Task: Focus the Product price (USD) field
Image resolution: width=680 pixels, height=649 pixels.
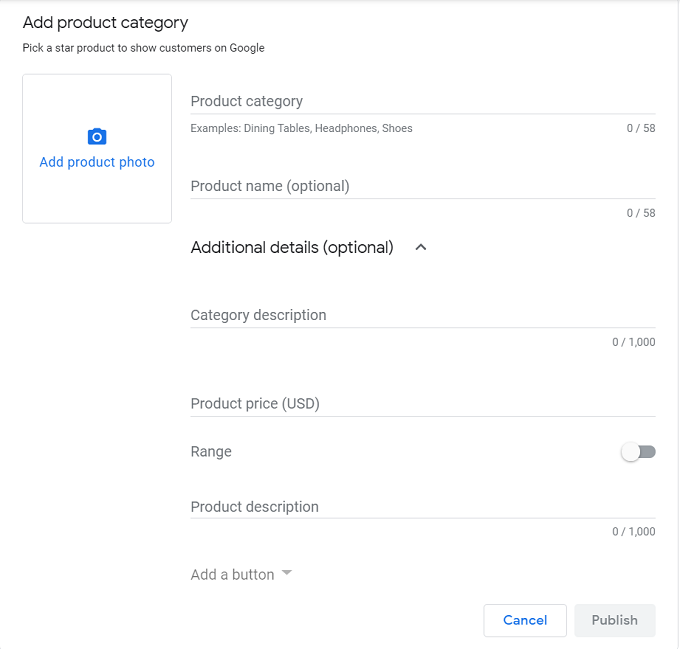Action: coord(423,404)
